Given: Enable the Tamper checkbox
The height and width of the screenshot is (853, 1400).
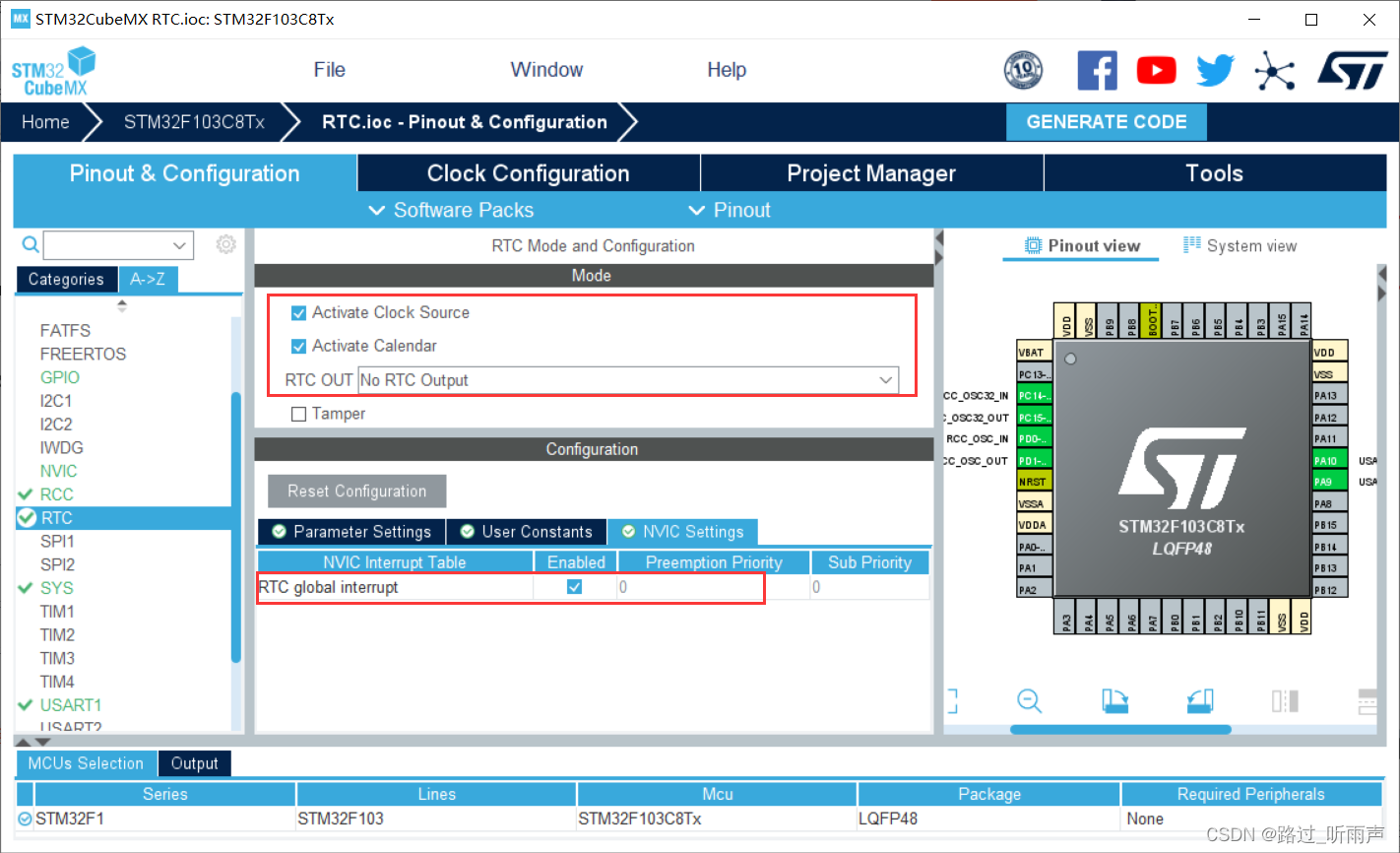Looking at the screenshot, I should pos(298,415).
